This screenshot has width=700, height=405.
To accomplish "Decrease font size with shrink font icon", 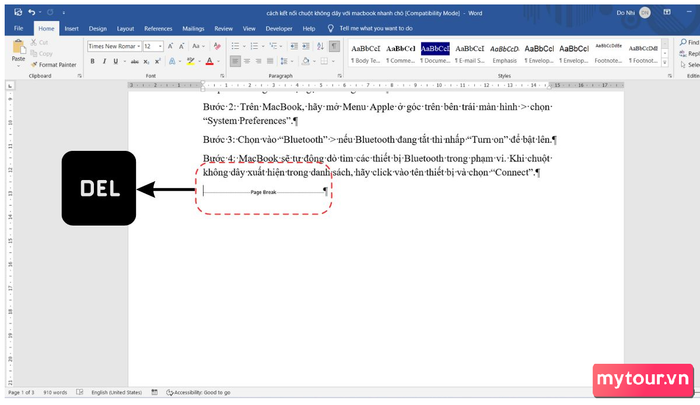I will tap(182, 46).
